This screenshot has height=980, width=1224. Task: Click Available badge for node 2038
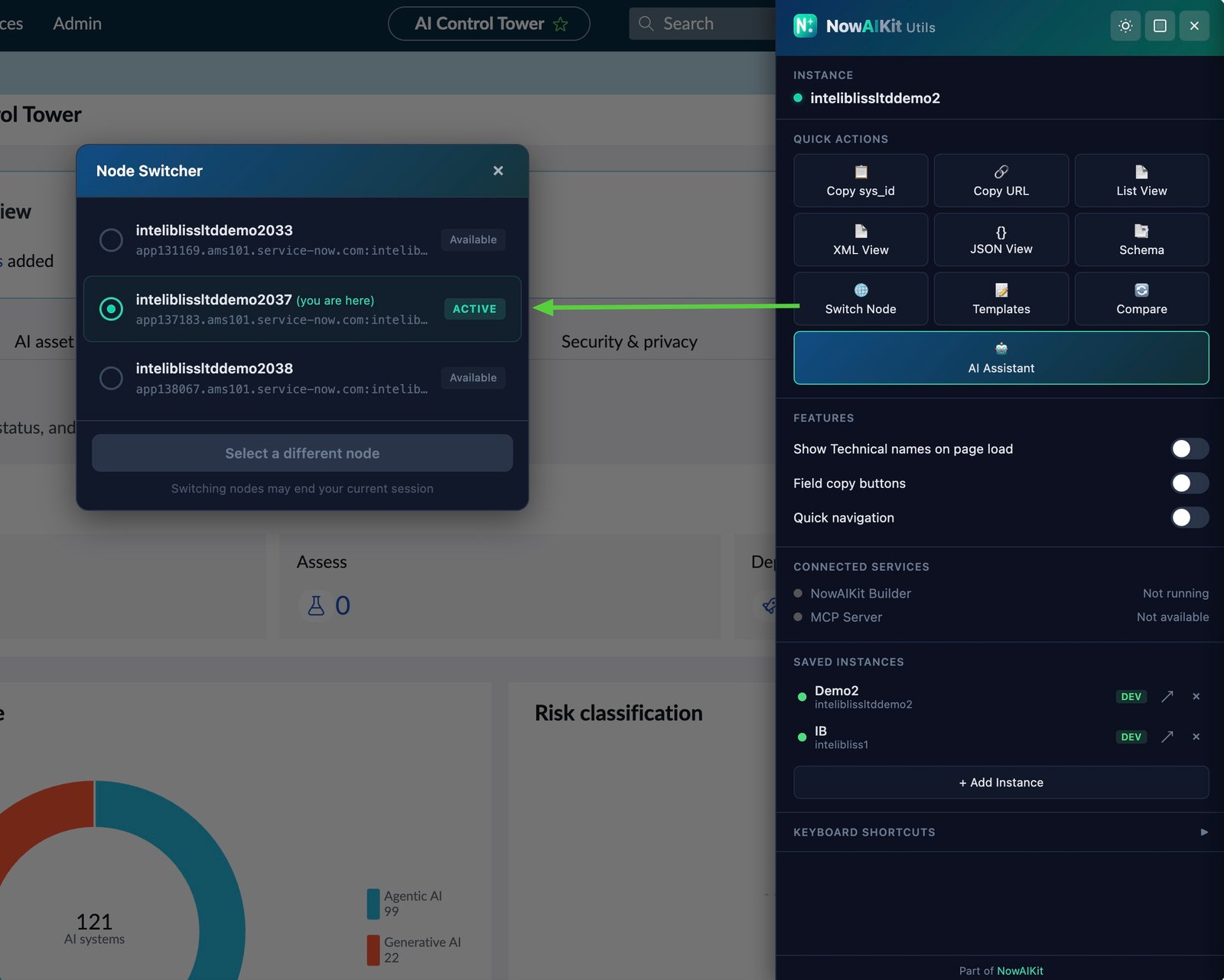tap(473, 378)
